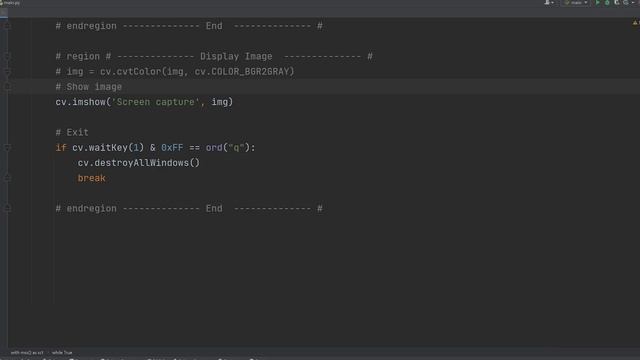Collapse fold marker at 'if cv.waitKey' line
Viewport: 640px width, 360px height.
pos(7,148)
